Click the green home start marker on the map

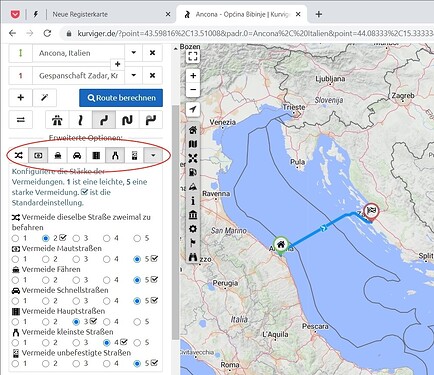coord(281,246)
